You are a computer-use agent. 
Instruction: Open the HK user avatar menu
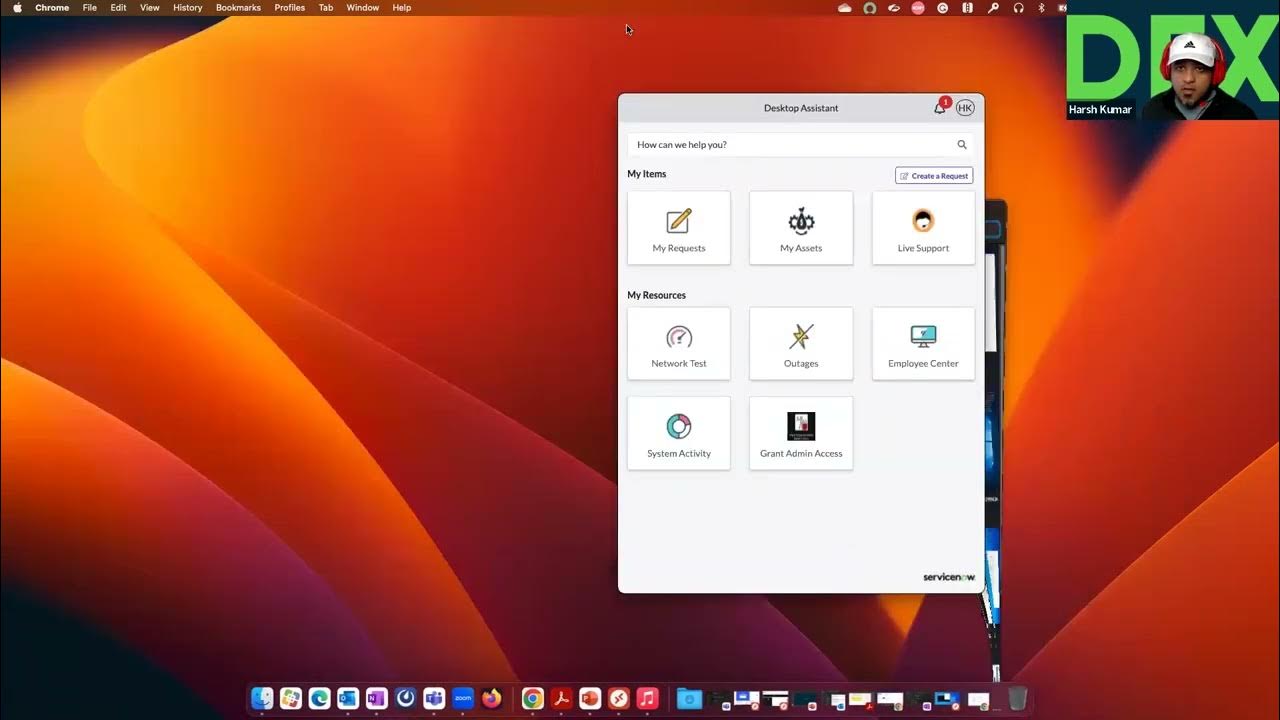click(x=965, y=108)
